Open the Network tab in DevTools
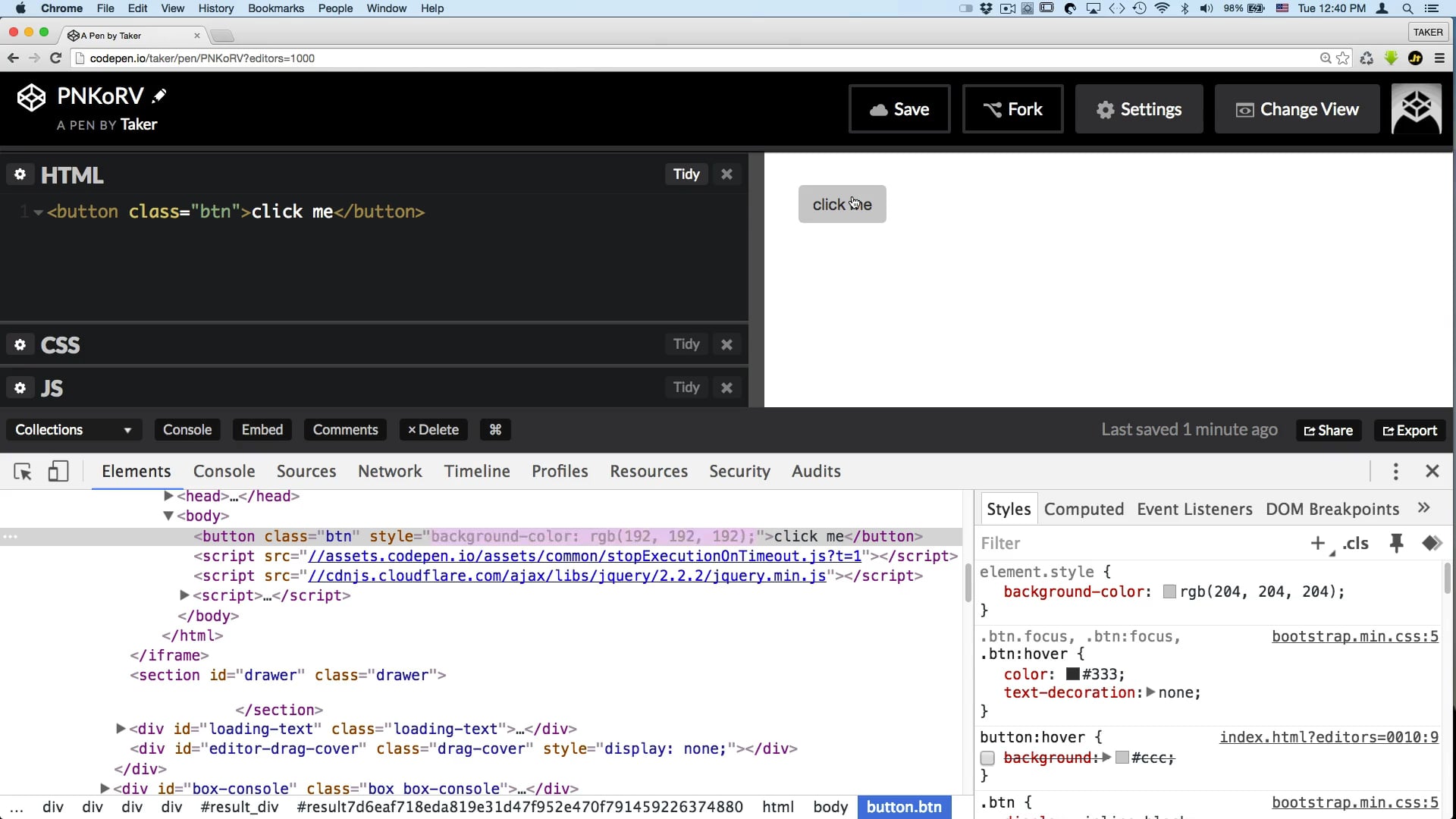 click(x=389, y=471)
